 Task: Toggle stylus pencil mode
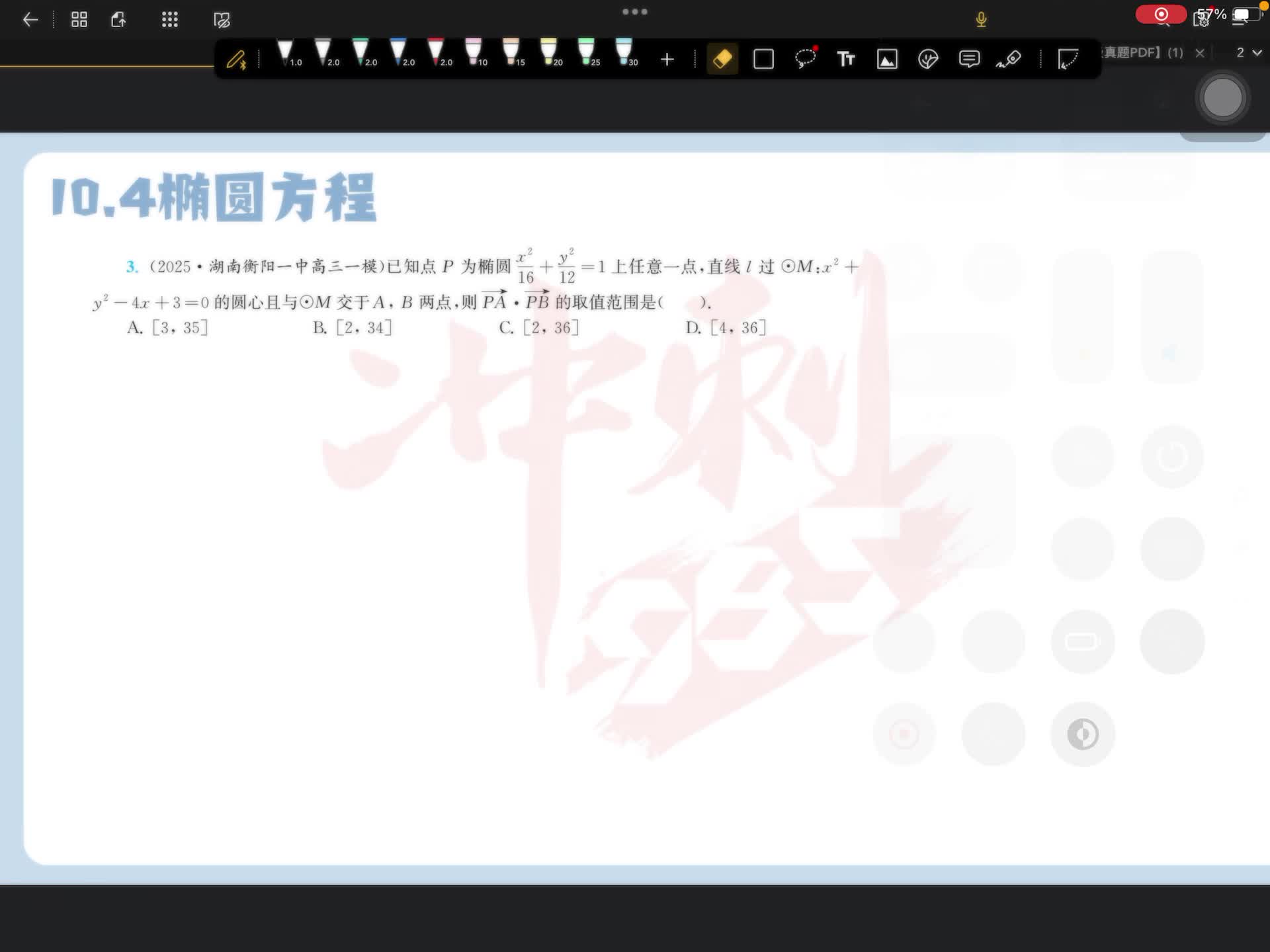coord(236,60)
